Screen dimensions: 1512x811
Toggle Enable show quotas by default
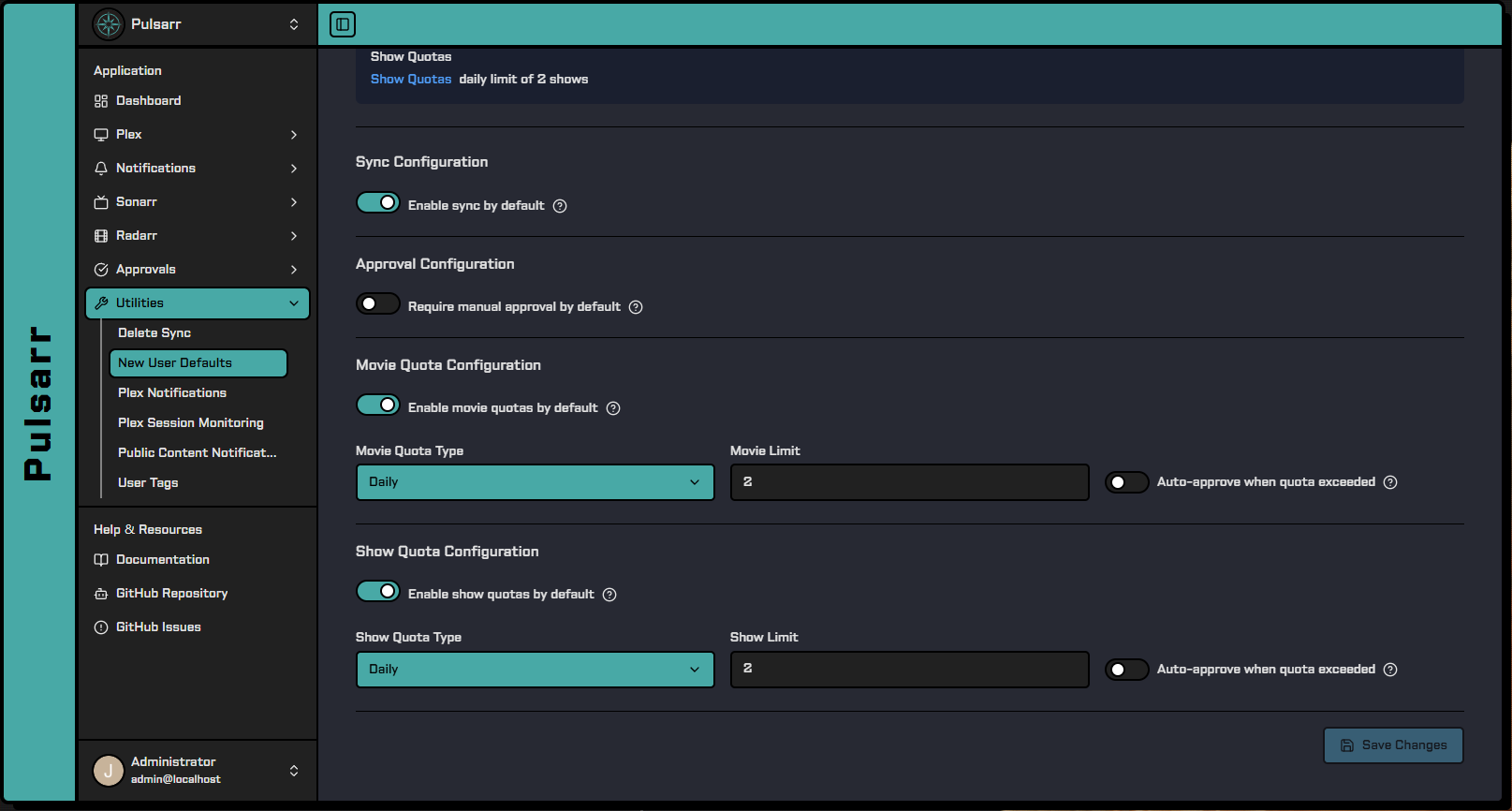(x=378, y=592)
